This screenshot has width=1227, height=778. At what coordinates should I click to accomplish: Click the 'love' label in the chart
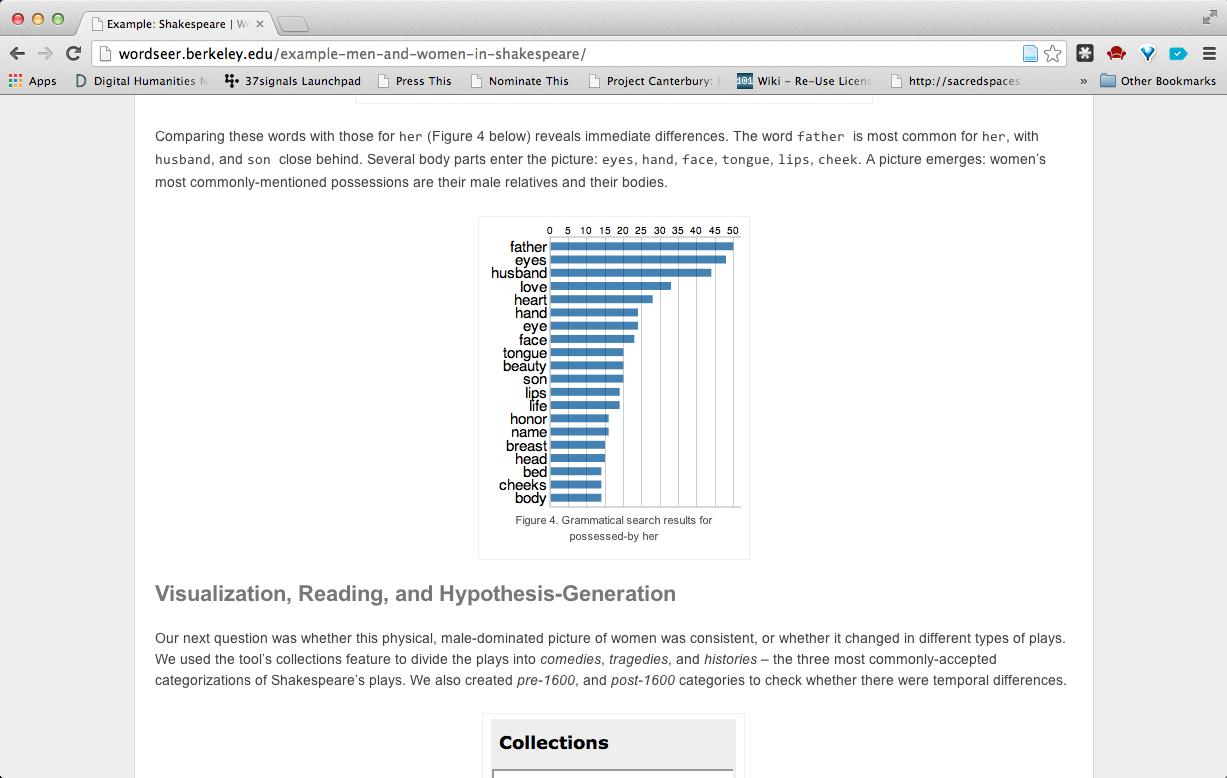coord(533,287)
